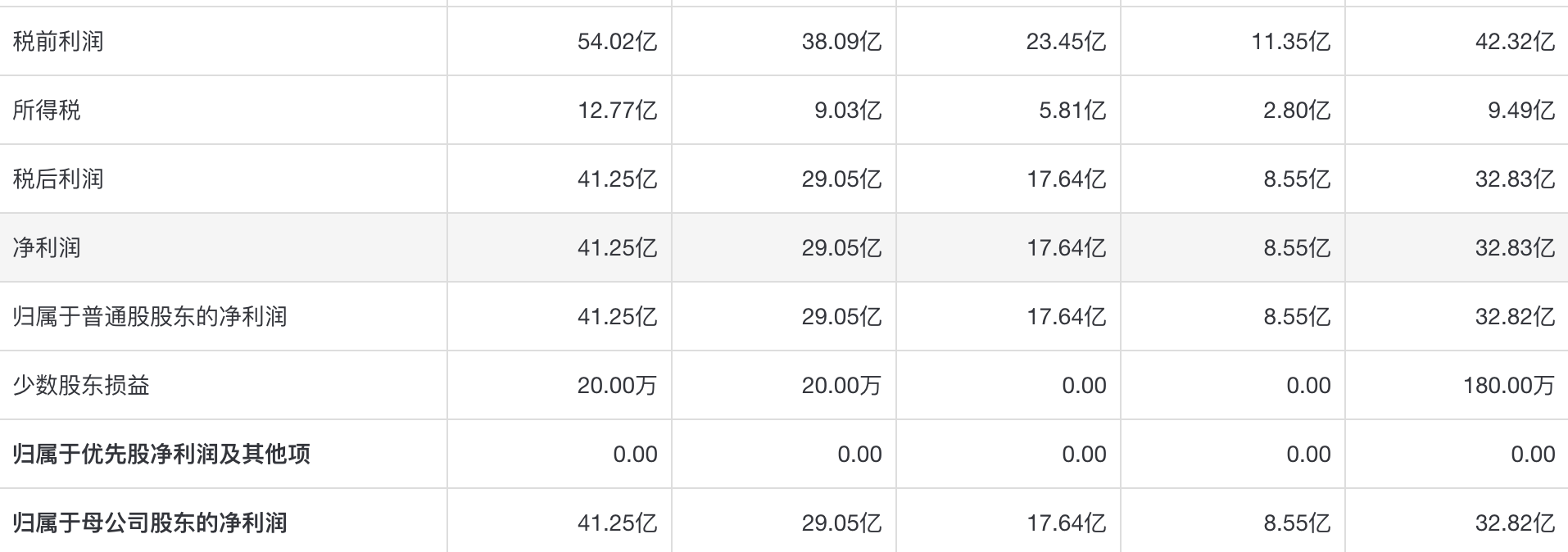Image resolution: width=1568 pixels, height=552 pixels.
Task: Click the 12.77亿 income tax cell
Action: [x=617, y=111]
